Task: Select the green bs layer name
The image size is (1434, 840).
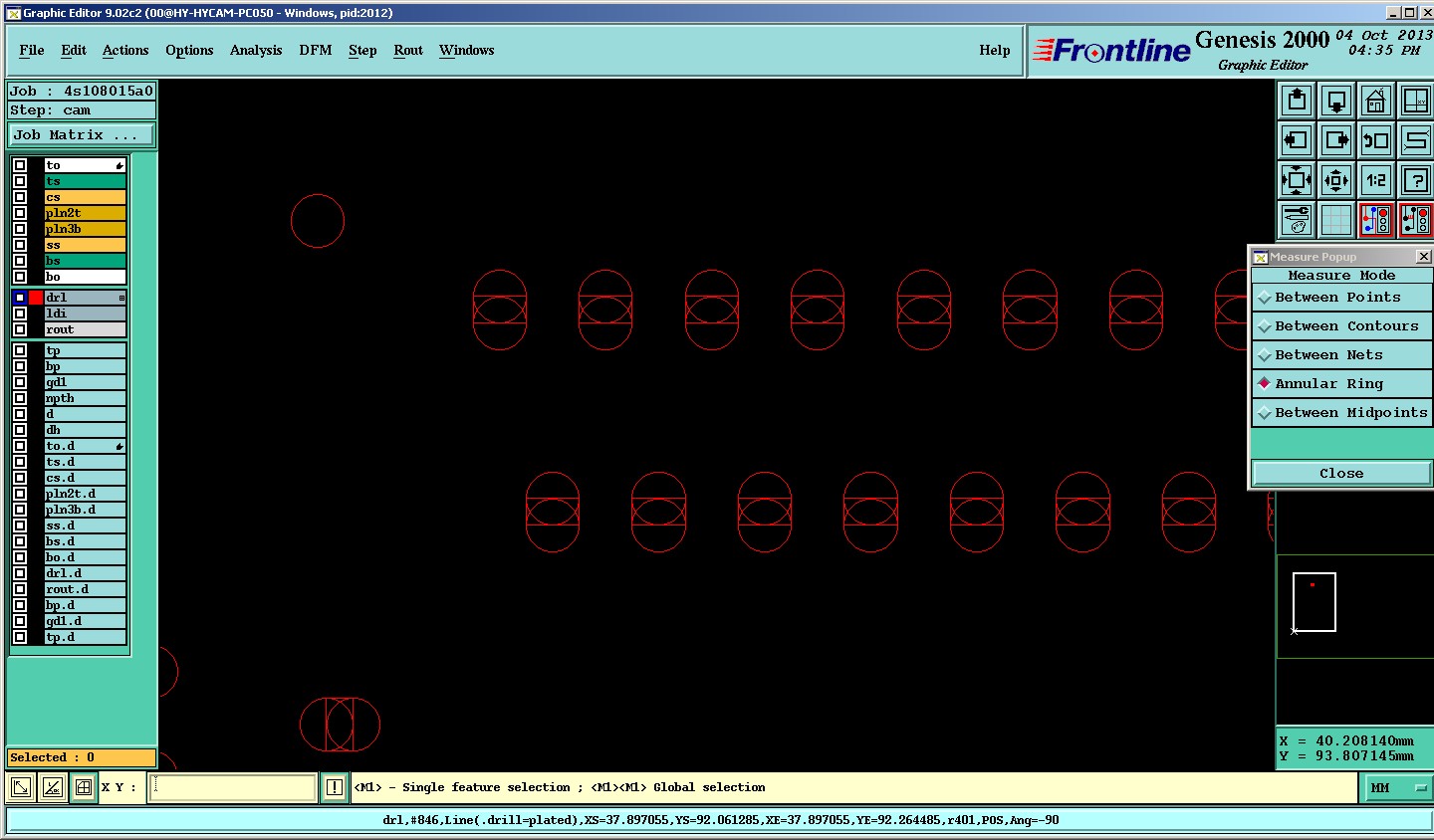Action: tap(86, 261)
